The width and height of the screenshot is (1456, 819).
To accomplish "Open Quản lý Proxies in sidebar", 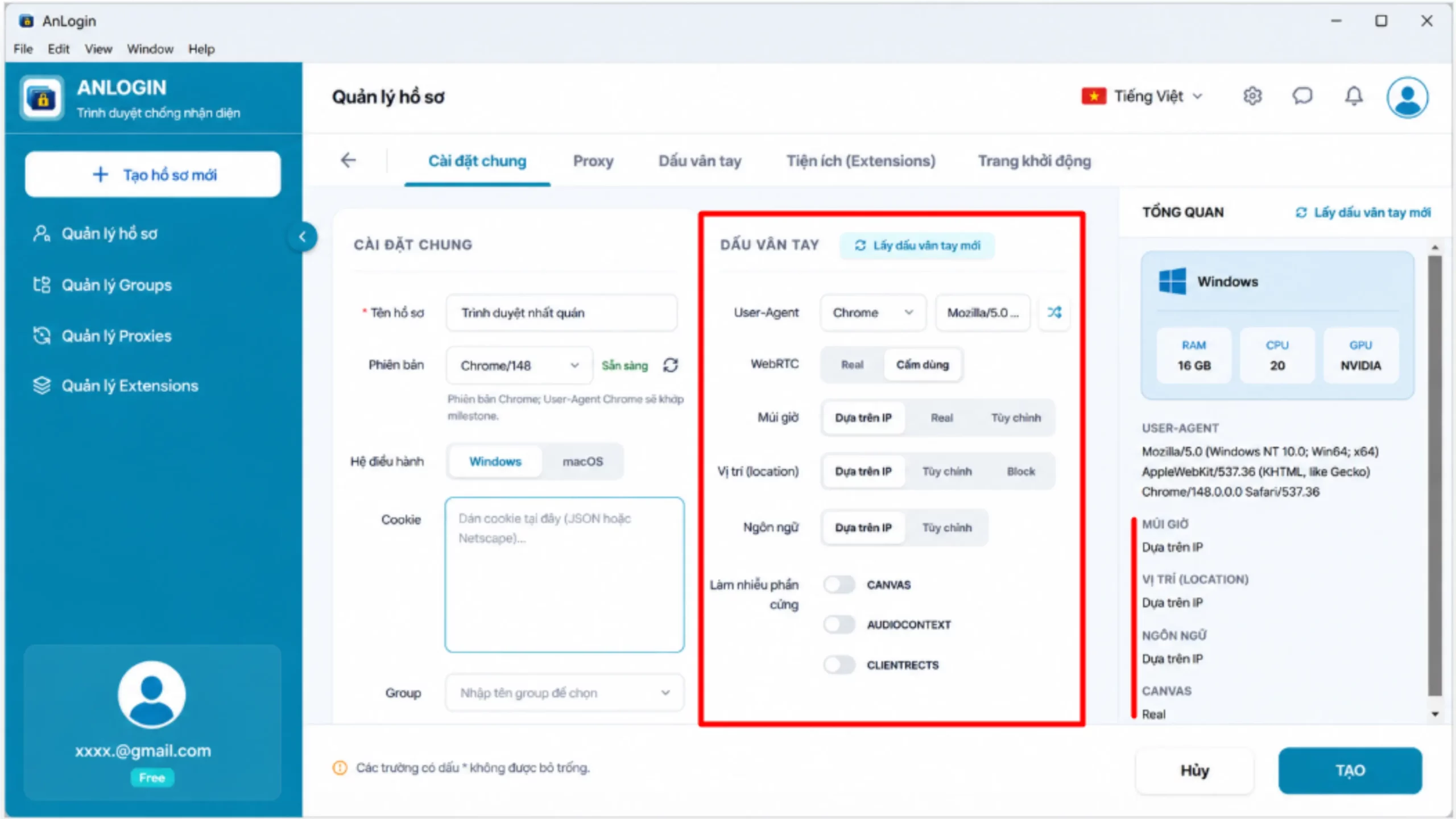I will pos(102,336).
